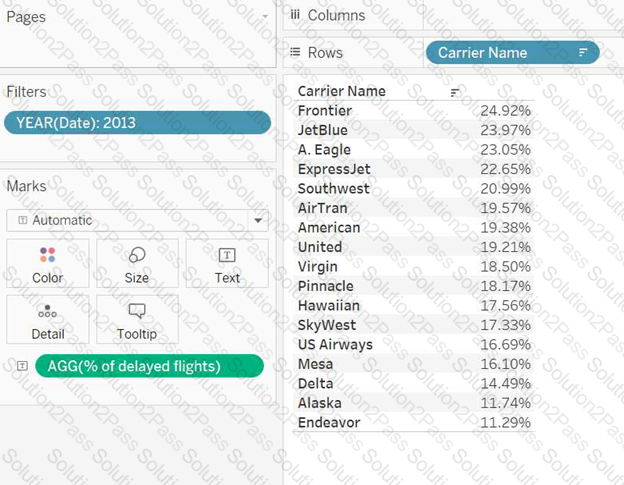Select the Endeavor carrier row
This screenshot has width=624, height=485.
point(329,422)
